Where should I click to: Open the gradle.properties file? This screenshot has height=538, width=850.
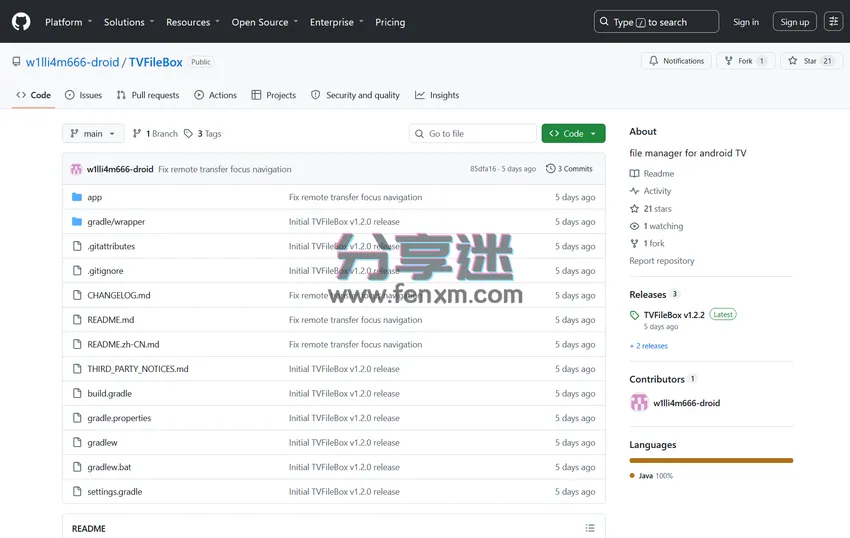pos(119,418)
